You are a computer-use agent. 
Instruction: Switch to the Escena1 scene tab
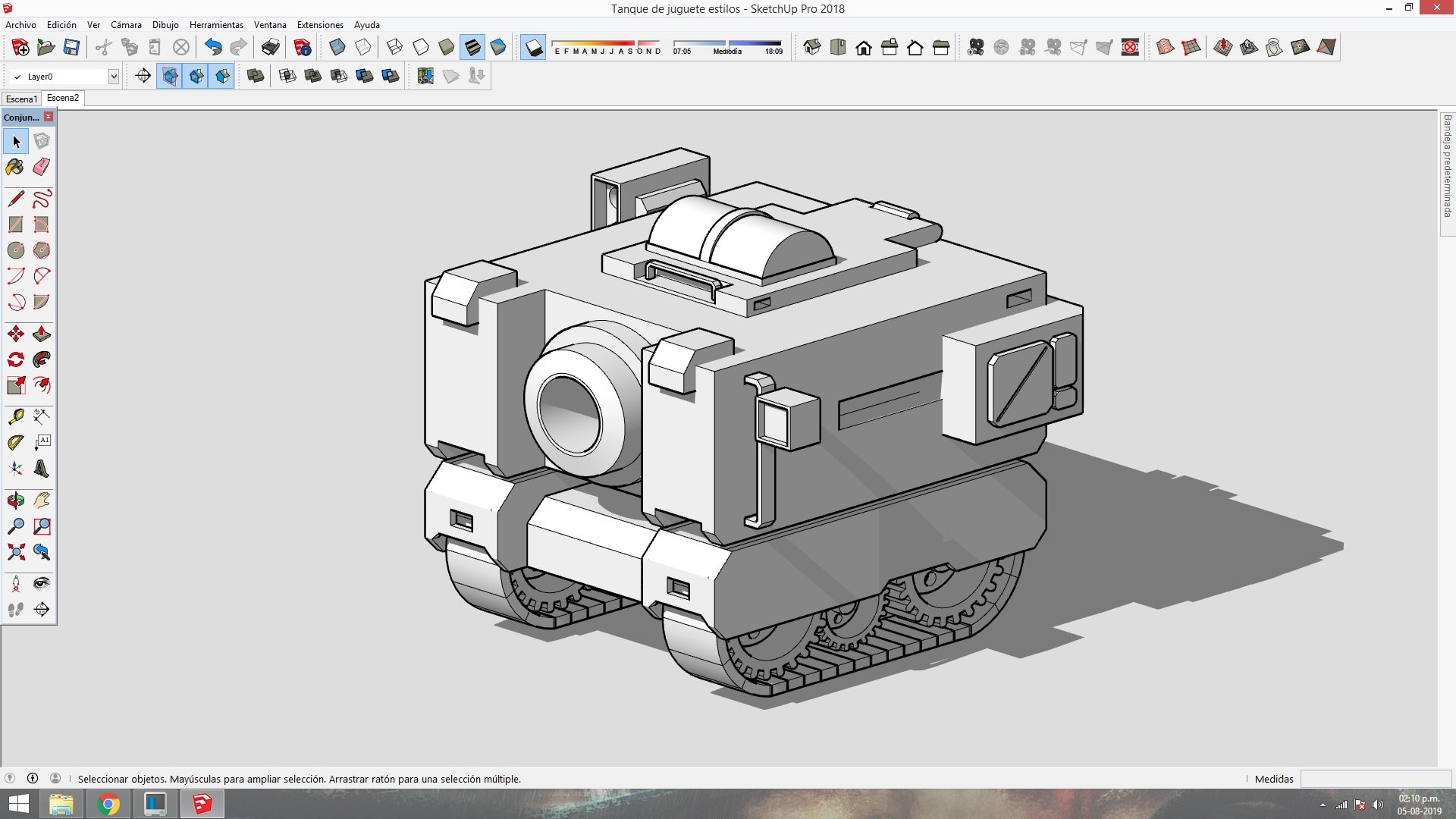point(21,99)
